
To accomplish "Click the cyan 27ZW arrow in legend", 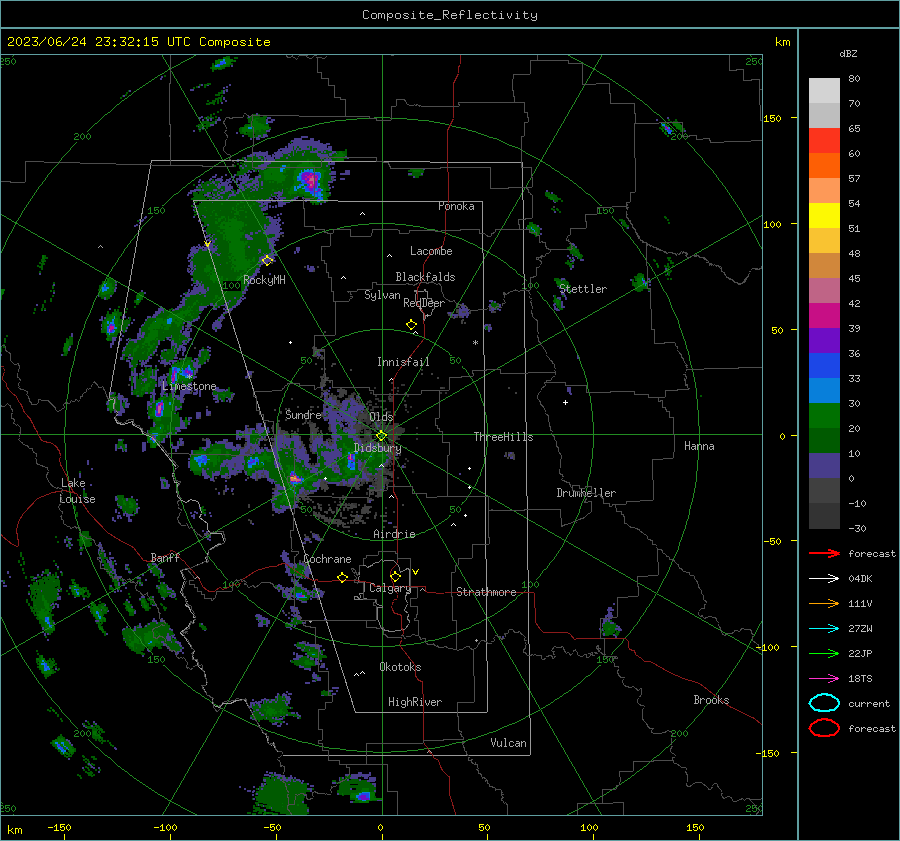I will [824, 629].
